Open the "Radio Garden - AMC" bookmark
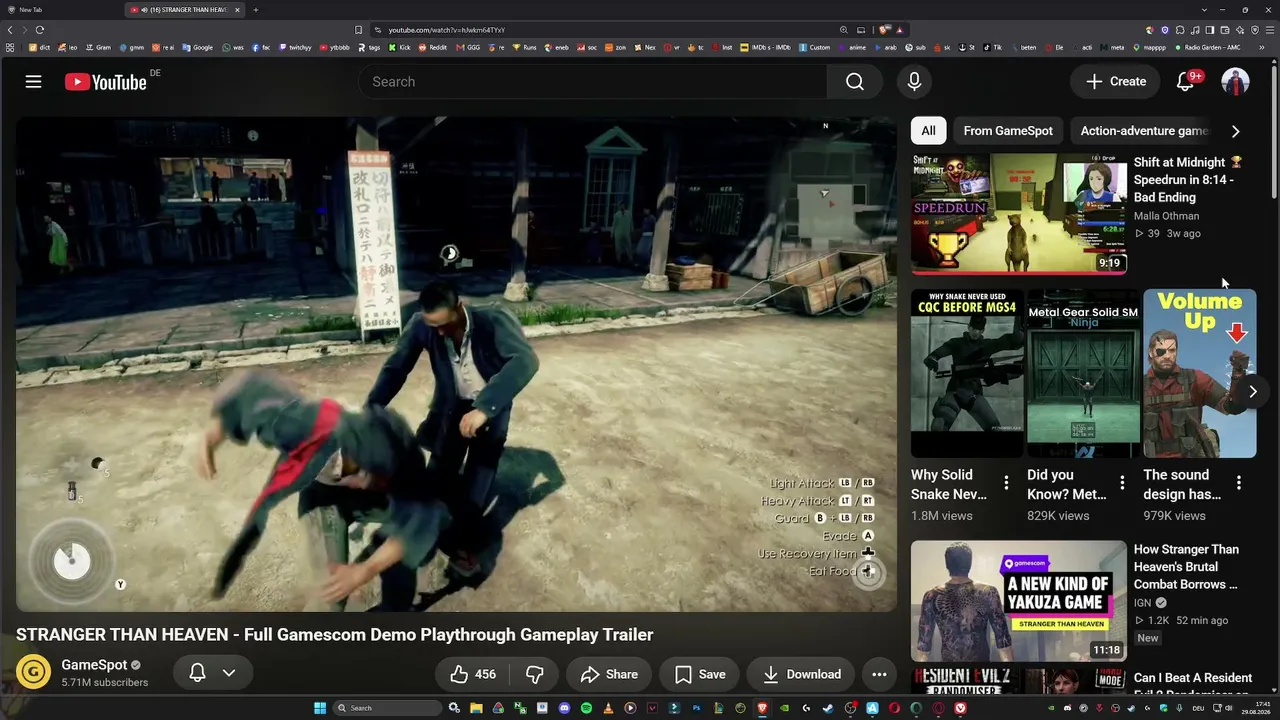The image size is (1280, 720). 1207,47
